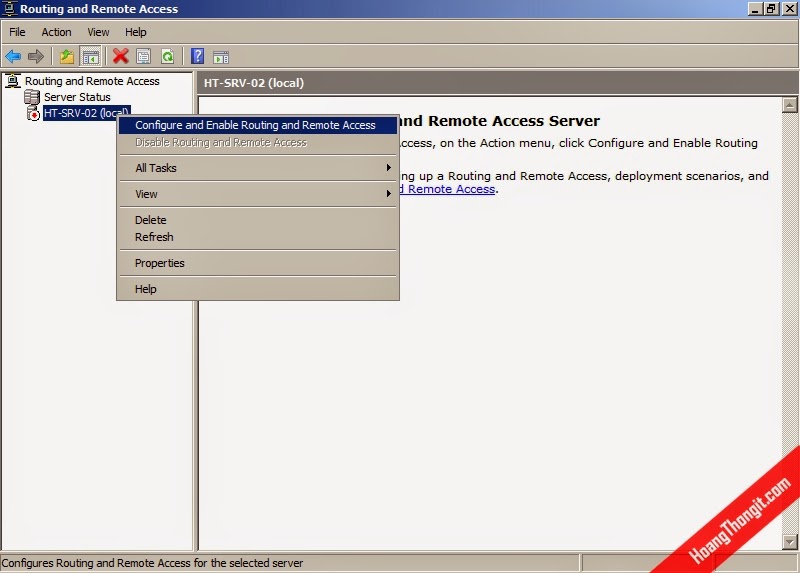Restore down the Routing and Remote Access window
The image size is (800, 573).
(770, 9)
